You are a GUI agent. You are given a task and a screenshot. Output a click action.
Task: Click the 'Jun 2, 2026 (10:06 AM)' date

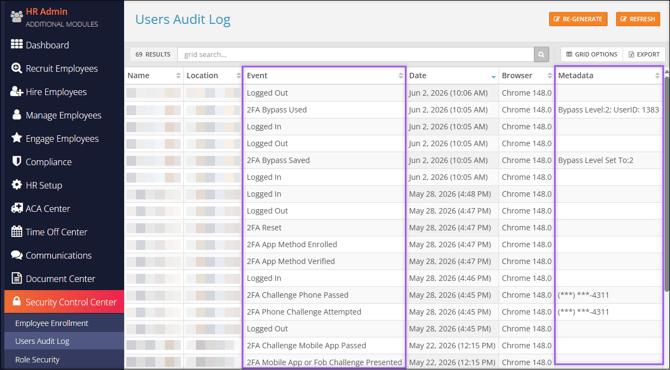click(448, 93)
